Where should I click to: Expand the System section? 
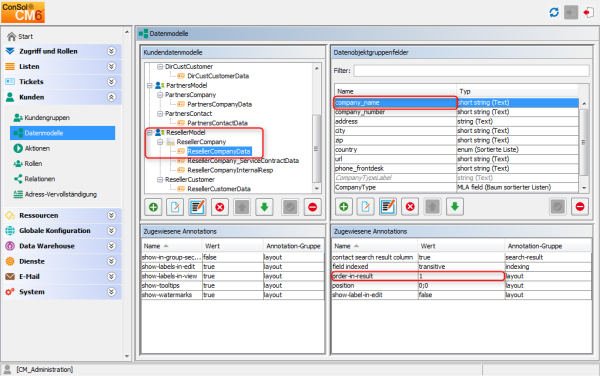[x=111, y=292]
